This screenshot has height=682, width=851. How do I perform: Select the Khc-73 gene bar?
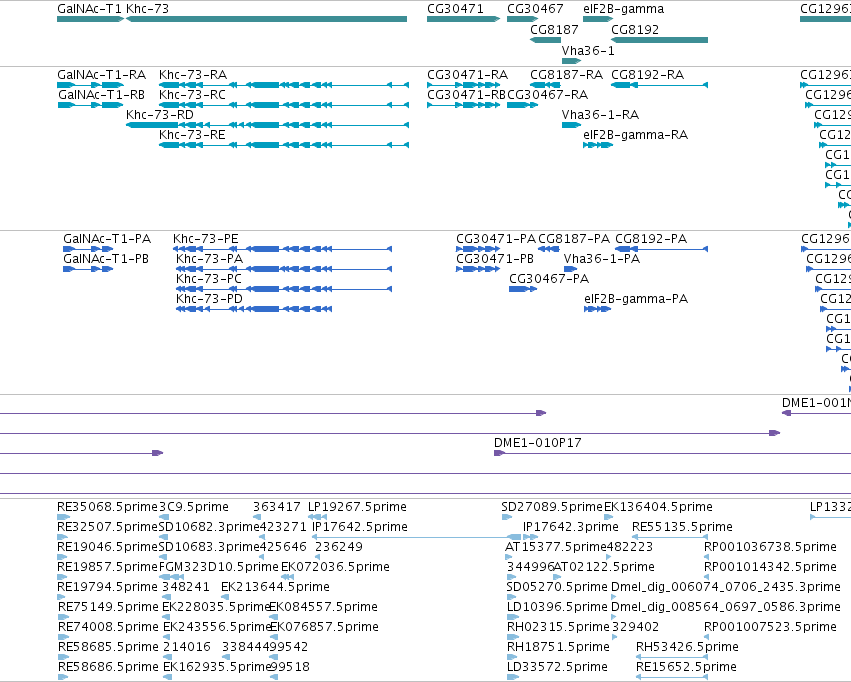click(266, 19)
